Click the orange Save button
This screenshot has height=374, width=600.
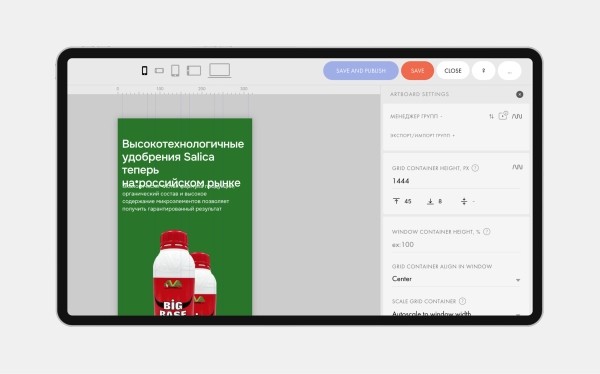pyautogui.click(x=417, y=71)
